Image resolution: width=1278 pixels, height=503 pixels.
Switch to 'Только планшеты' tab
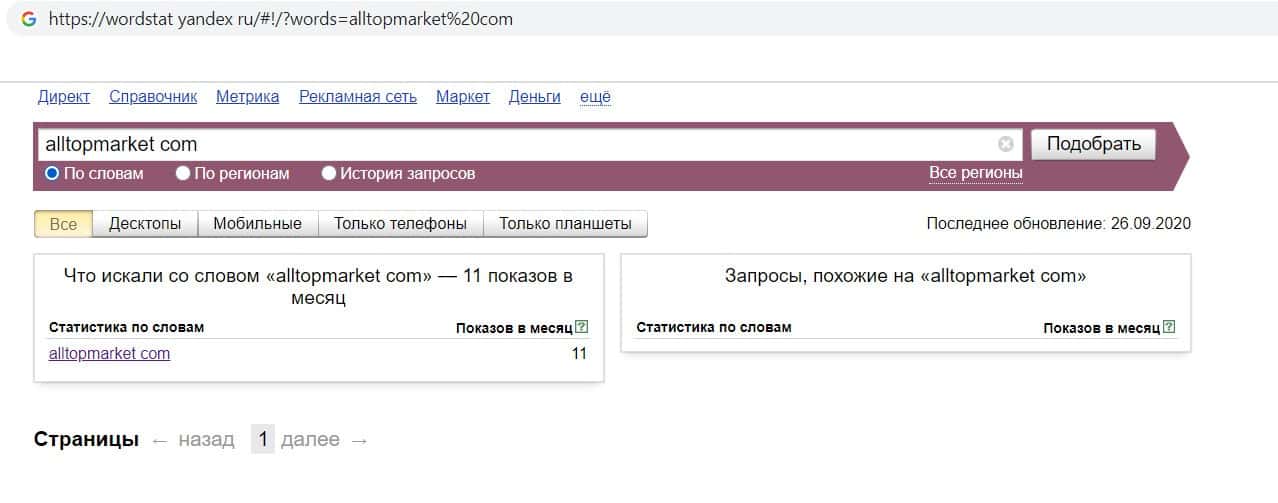[x=565, y=224]
